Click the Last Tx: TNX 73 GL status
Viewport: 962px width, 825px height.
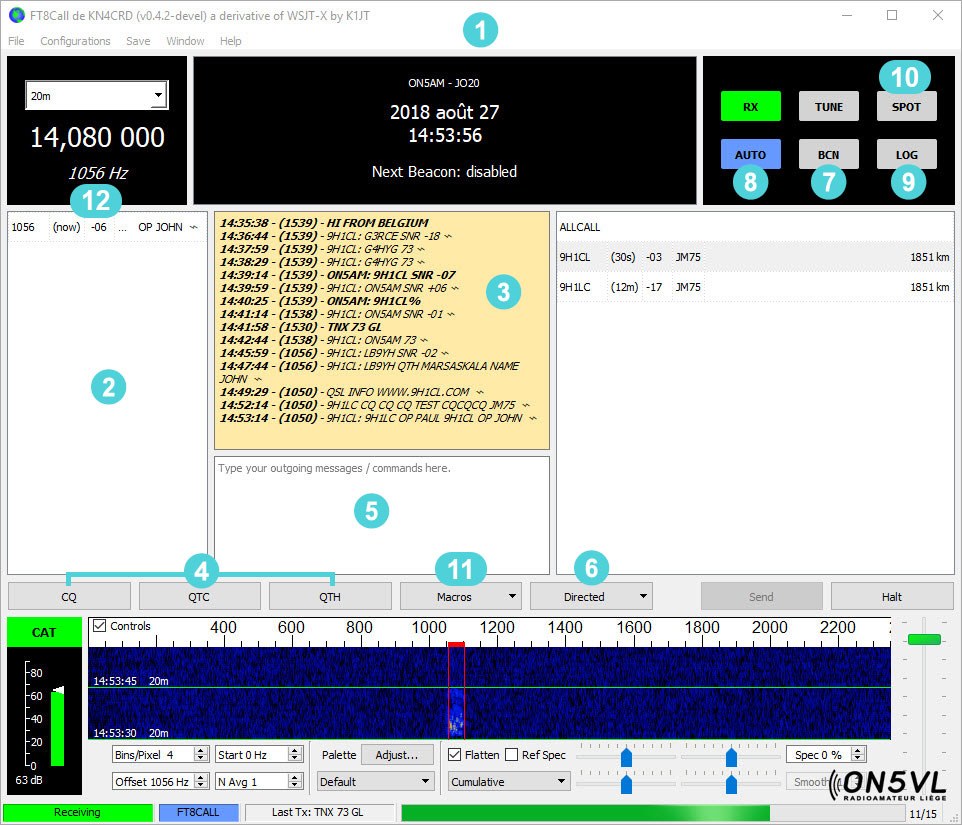tap(318, 812)
